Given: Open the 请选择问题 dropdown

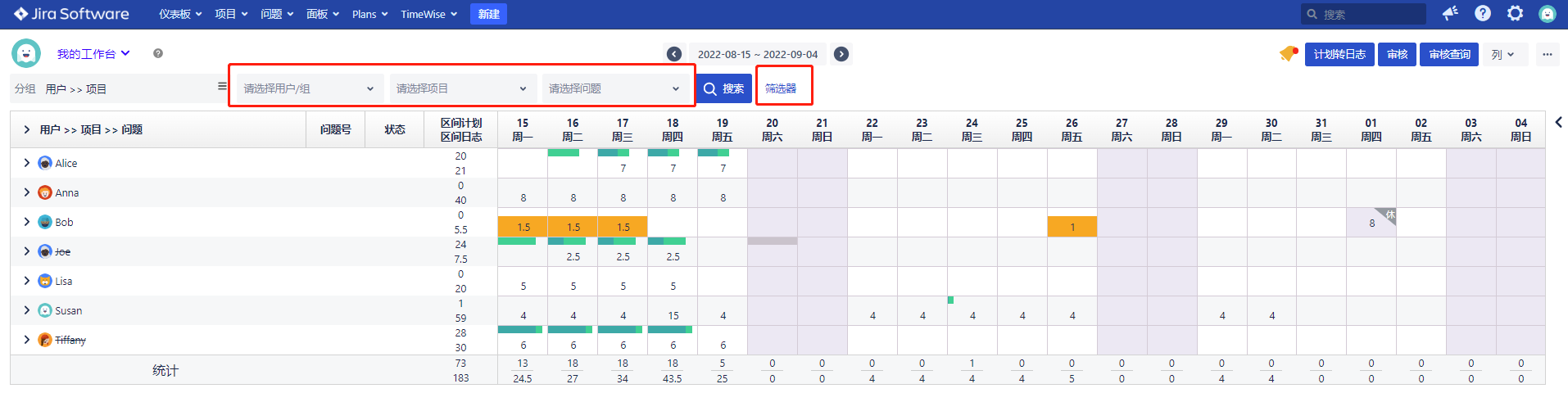Looking at the screenshot, I should (614, 88).
